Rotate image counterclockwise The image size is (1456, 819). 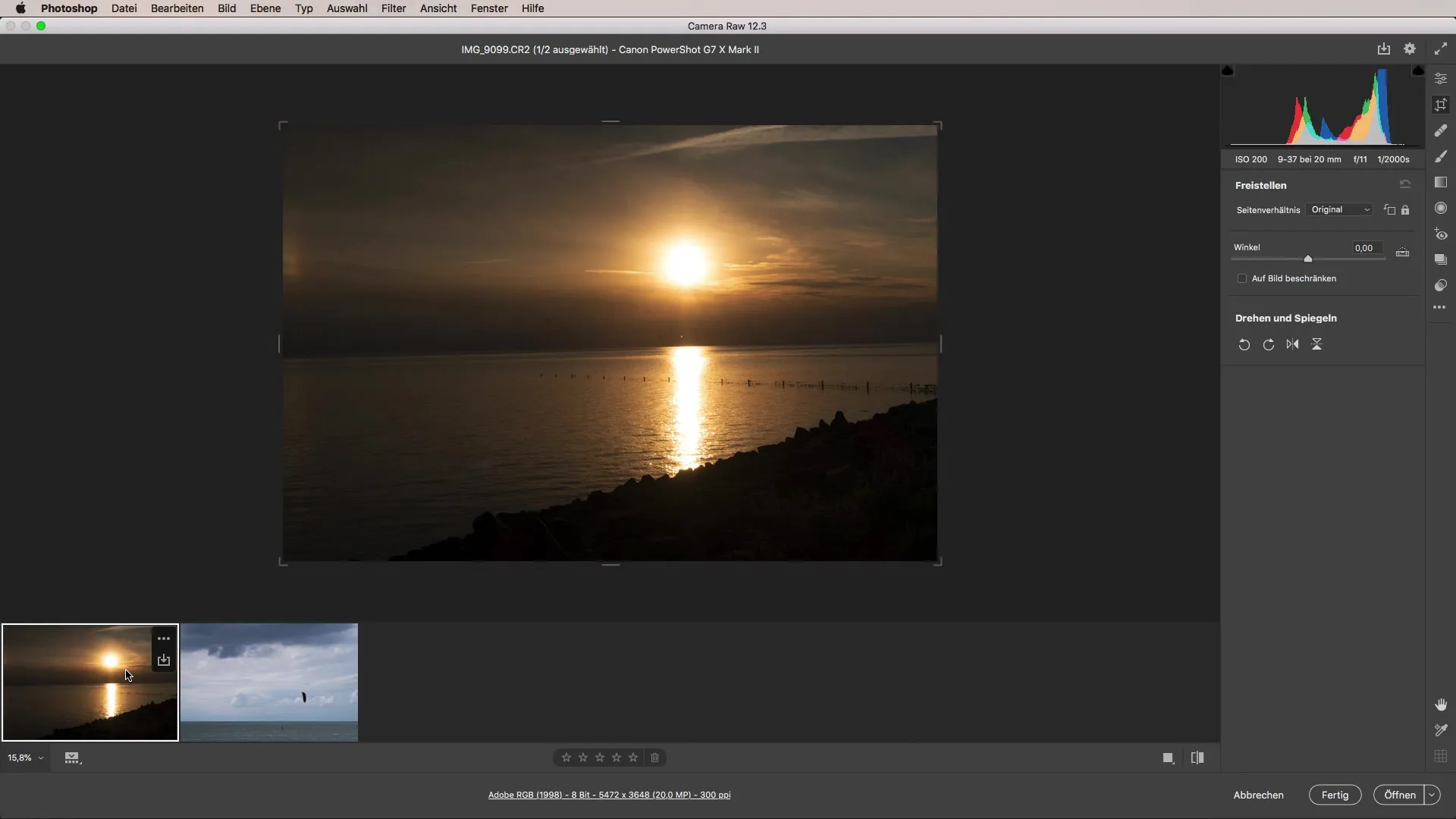pyautogui.click(x=1244, y=344)
